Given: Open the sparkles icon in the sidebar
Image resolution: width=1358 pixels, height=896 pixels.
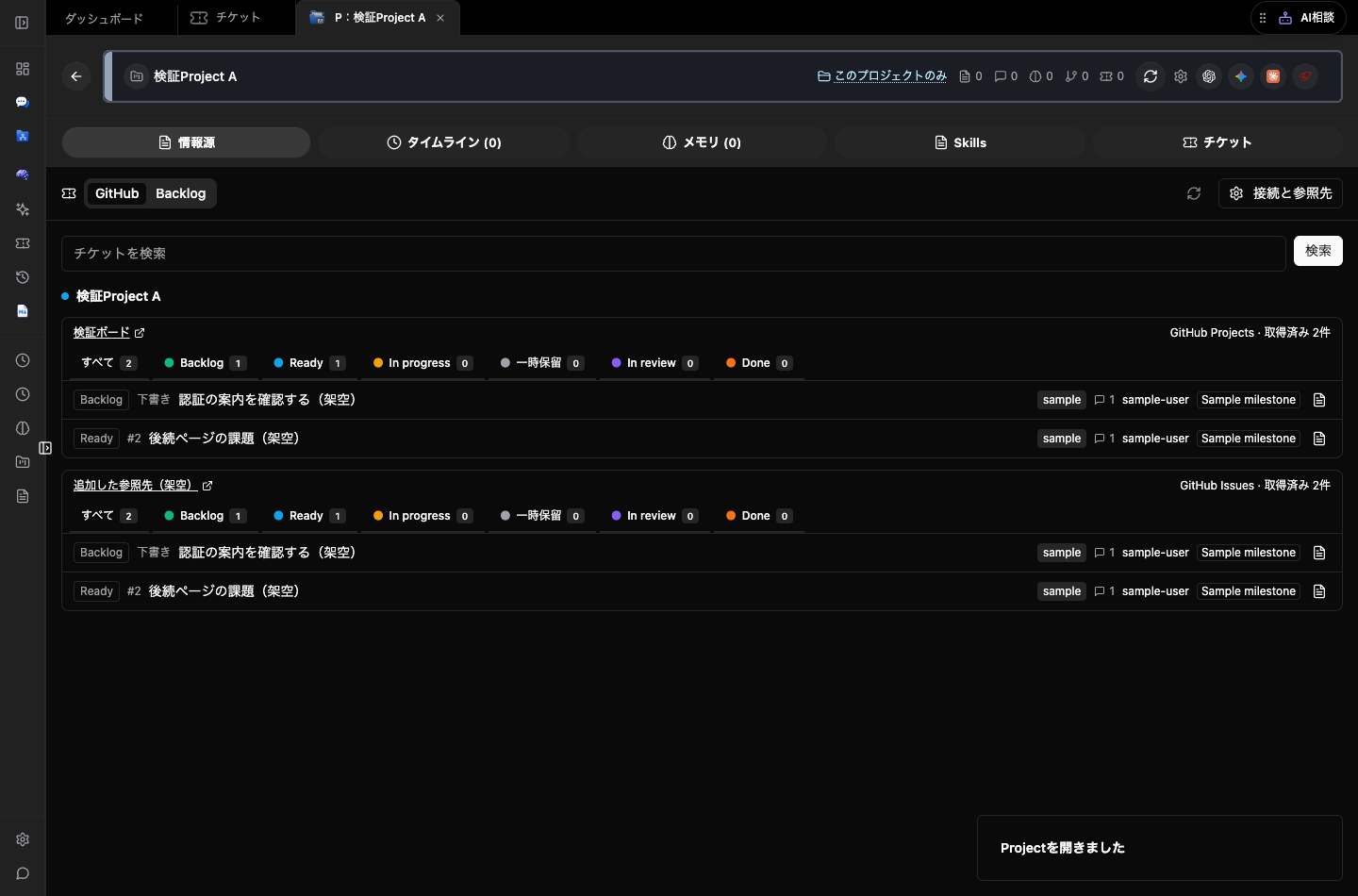Looking at the screenshot, I should [23, 209].
